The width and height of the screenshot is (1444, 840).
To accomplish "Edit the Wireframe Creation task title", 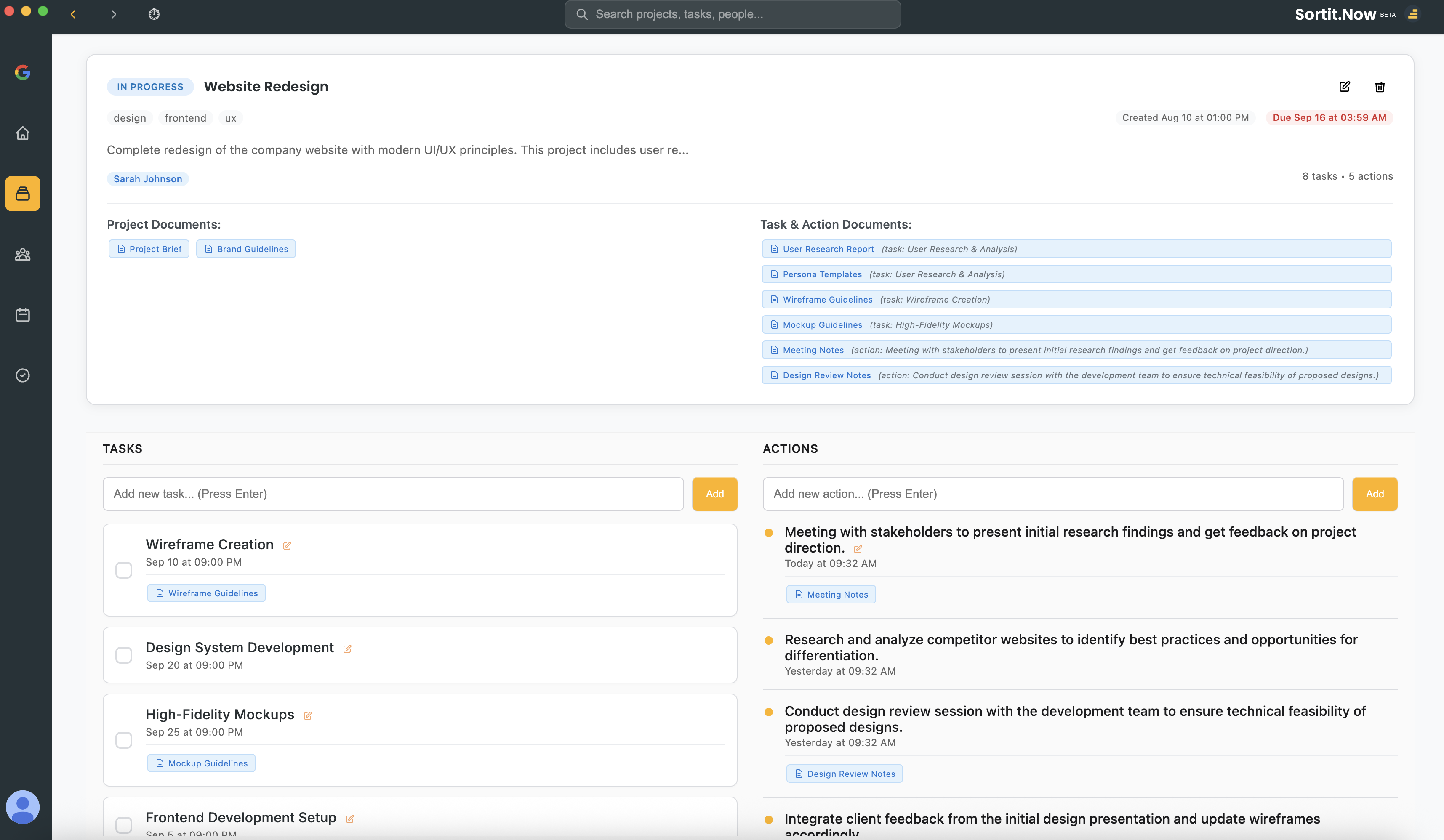I will click(287, 545).
